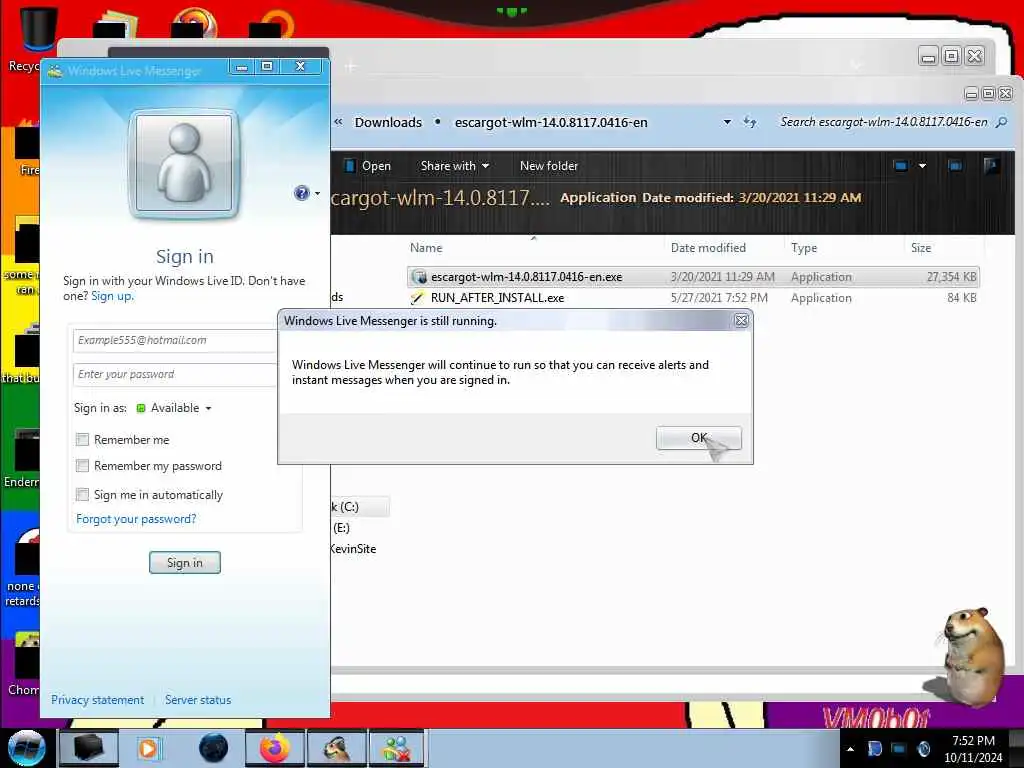This screenshot has height=768, width=1024.
Task: Open the dark globe browser taskbar icon
Action: [214, 748]
